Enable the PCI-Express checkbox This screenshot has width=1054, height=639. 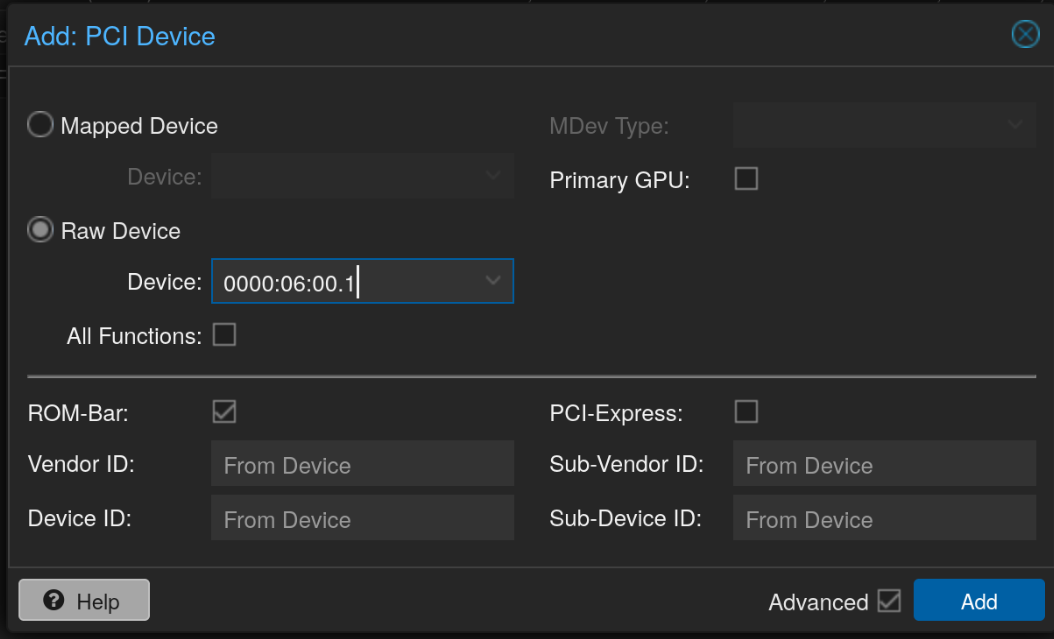pos(746,411)
